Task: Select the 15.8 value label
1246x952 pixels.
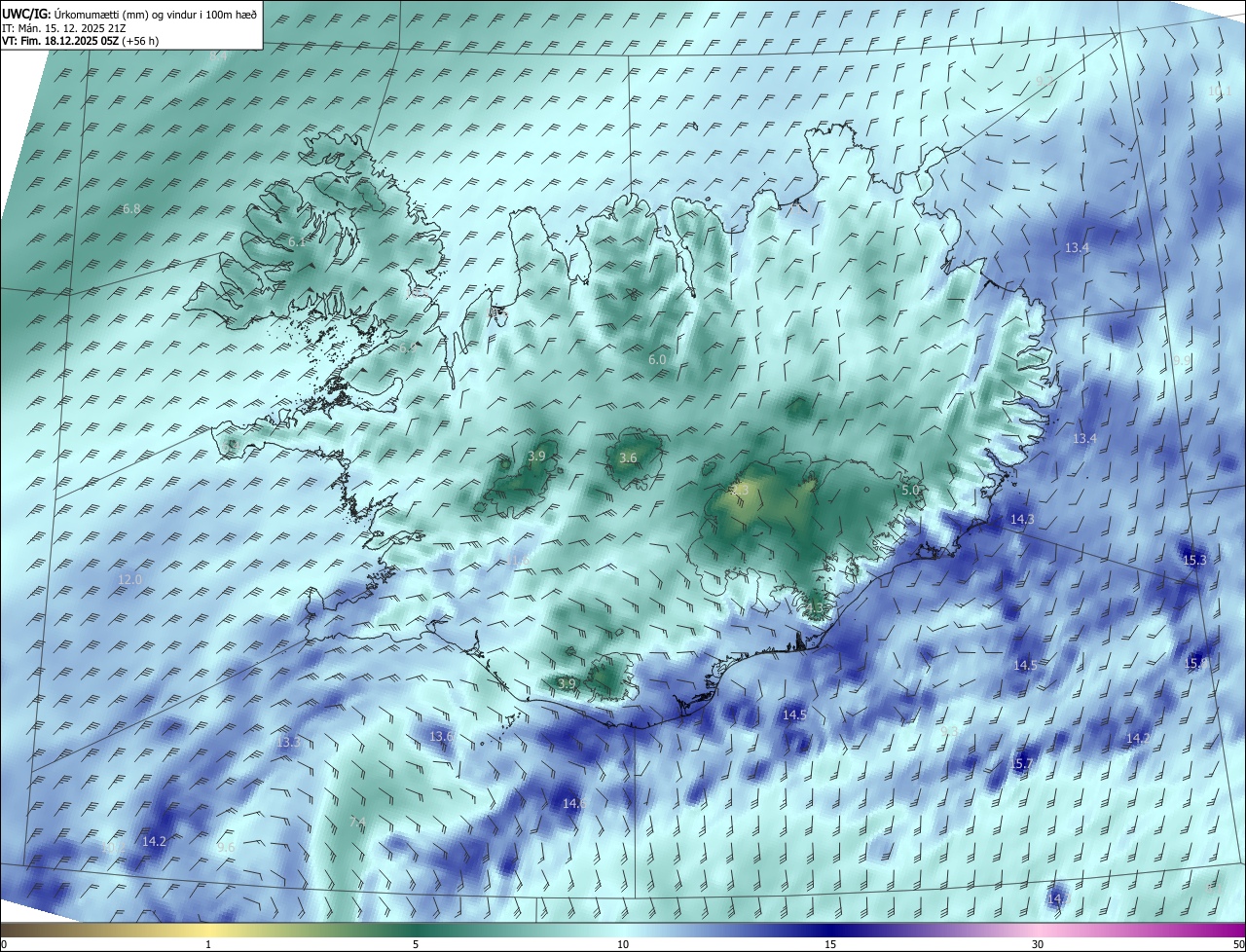Action: click(1195, 663)
